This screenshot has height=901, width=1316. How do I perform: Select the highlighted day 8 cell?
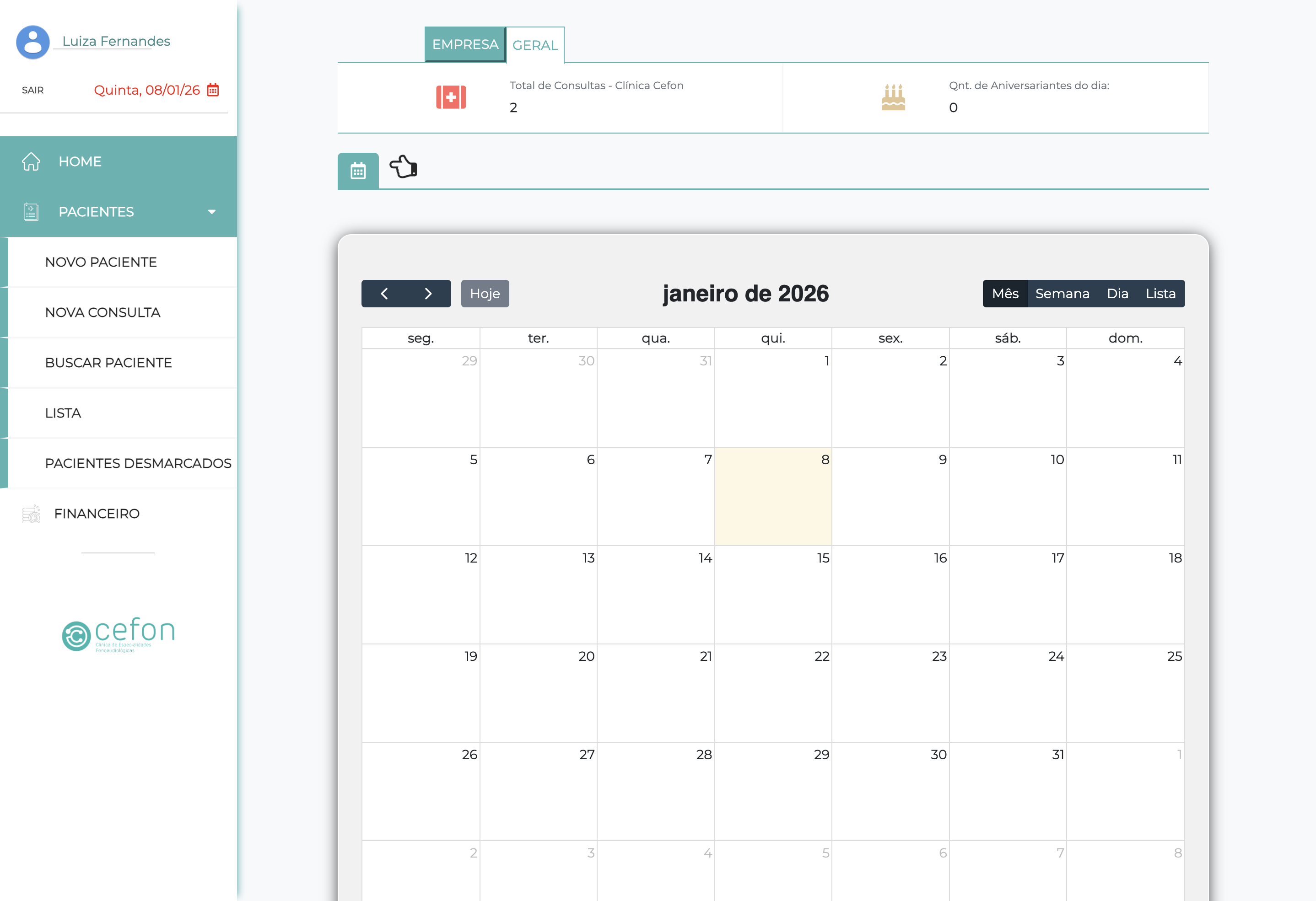pos(773,496)
